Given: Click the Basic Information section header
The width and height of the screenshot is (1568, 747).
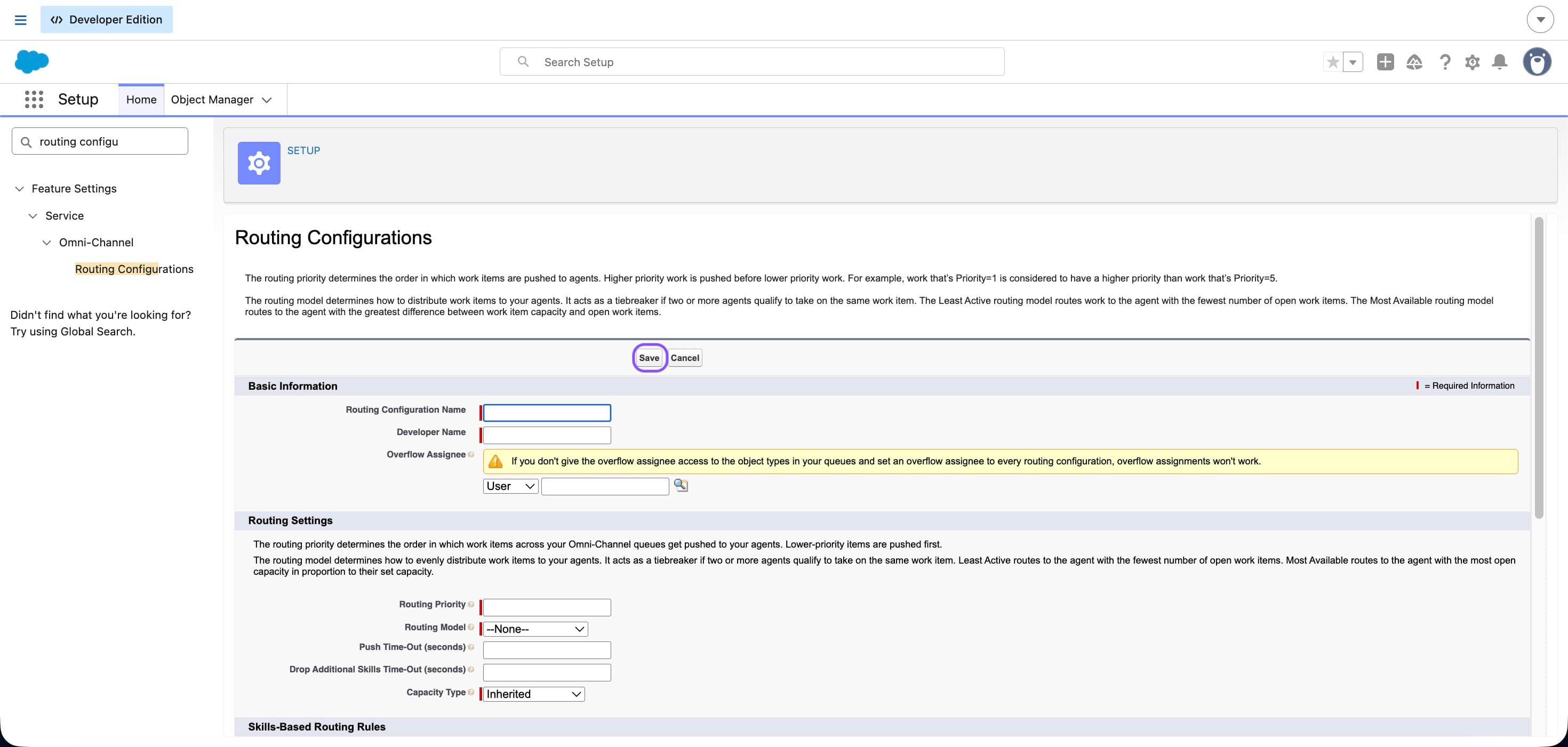Looking at the screenshot, I should click(293, 386).
